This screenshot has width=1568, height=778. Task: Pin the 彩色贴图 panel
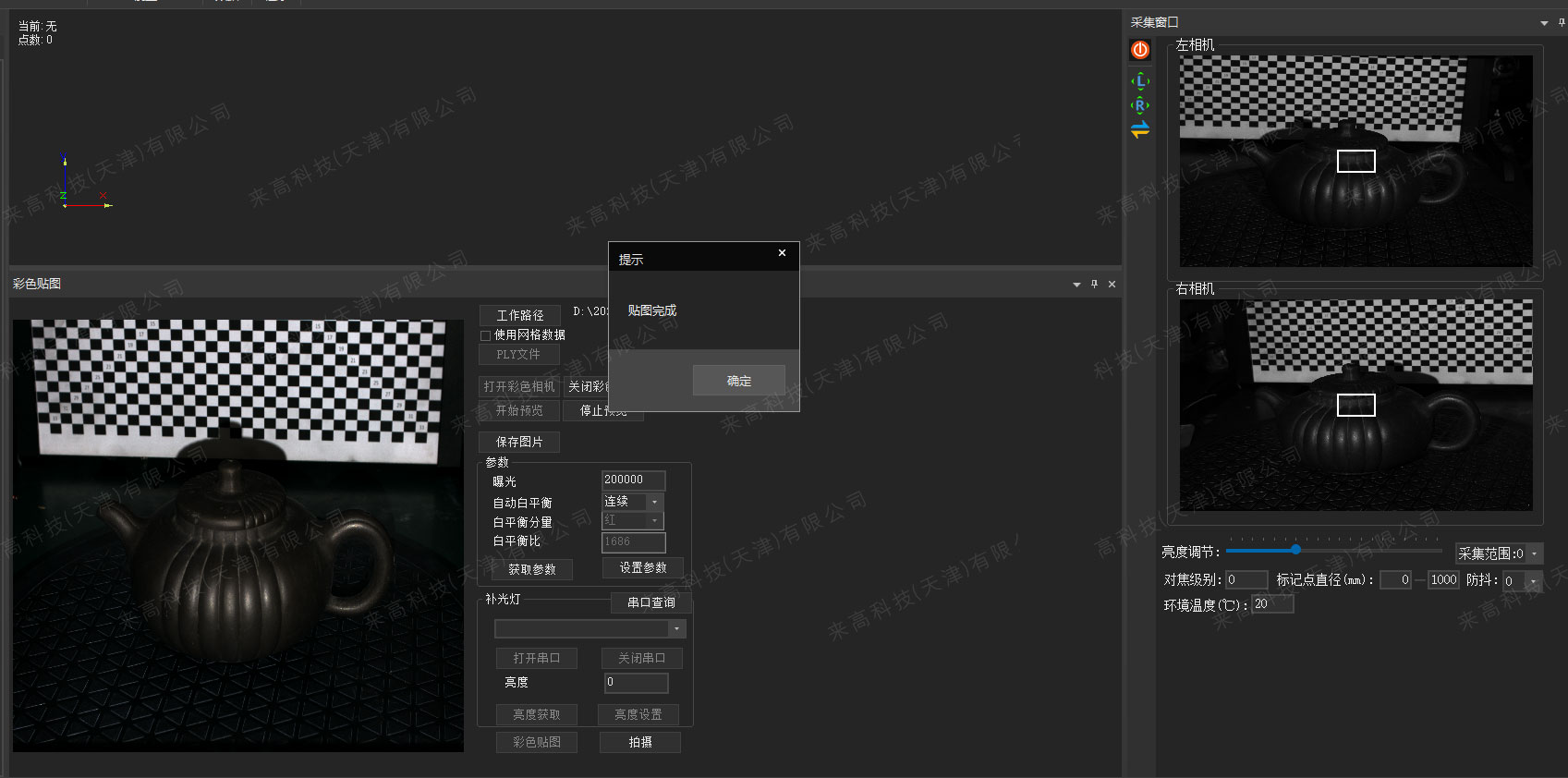point(1094,285)
